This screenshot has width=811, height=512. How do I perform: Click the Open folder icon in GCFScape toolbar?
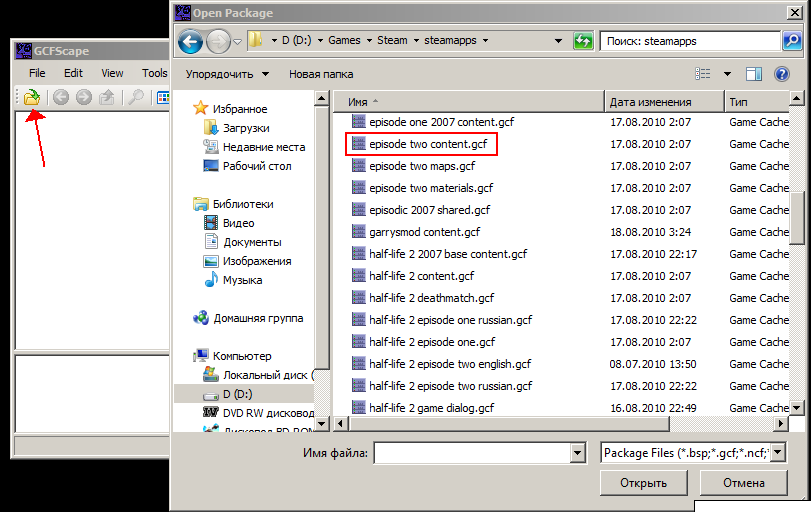(32, 97)
